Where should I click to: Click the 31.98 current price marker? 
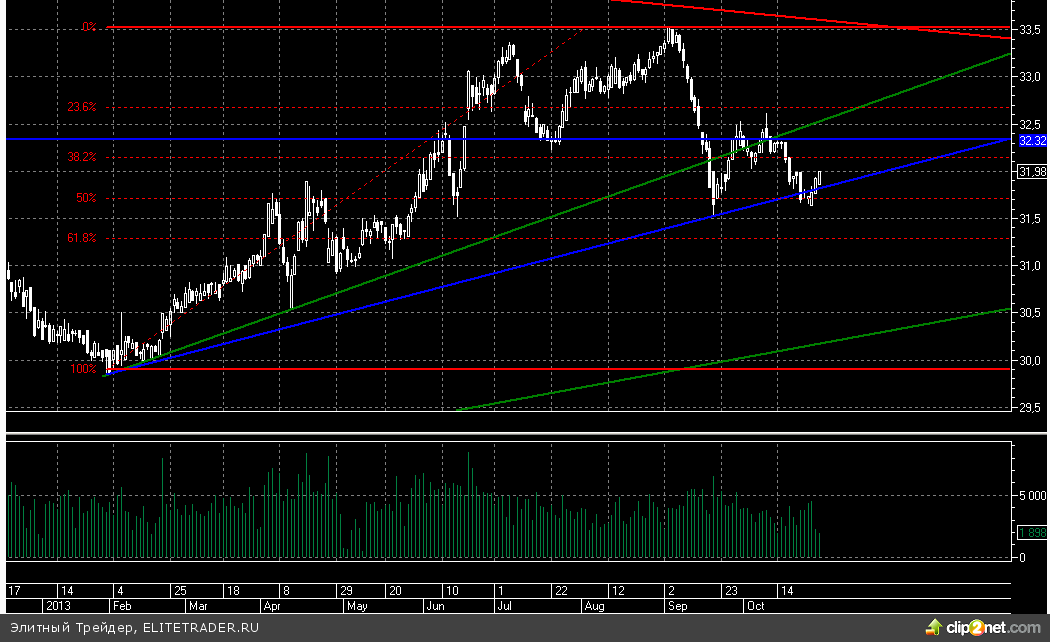coord(1032,173)
